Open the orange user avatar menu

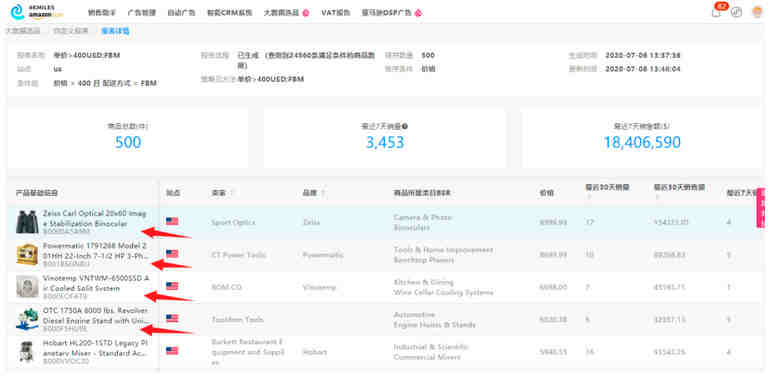click(x=757, y=12)
